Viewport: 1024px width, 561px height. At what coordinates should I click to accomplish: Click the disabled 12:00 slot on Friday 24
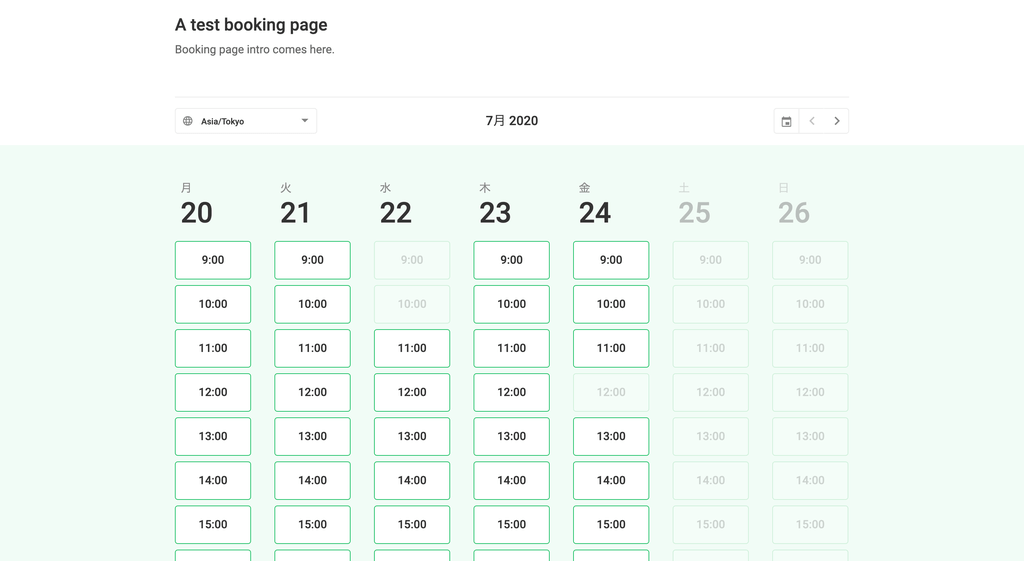611,393
